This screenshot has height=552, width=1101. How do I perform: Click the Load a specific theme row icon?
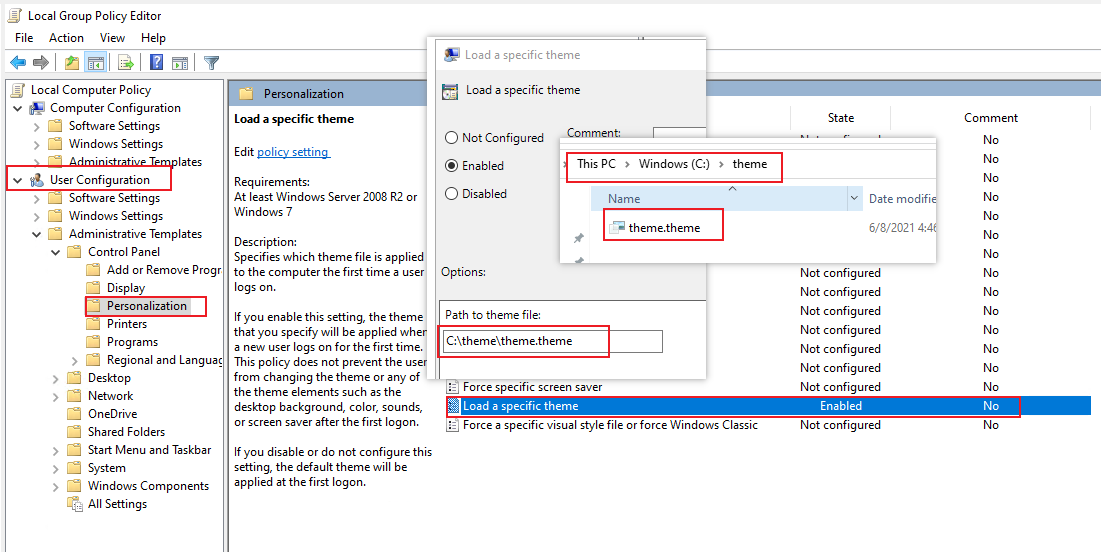tap(453, 406)
